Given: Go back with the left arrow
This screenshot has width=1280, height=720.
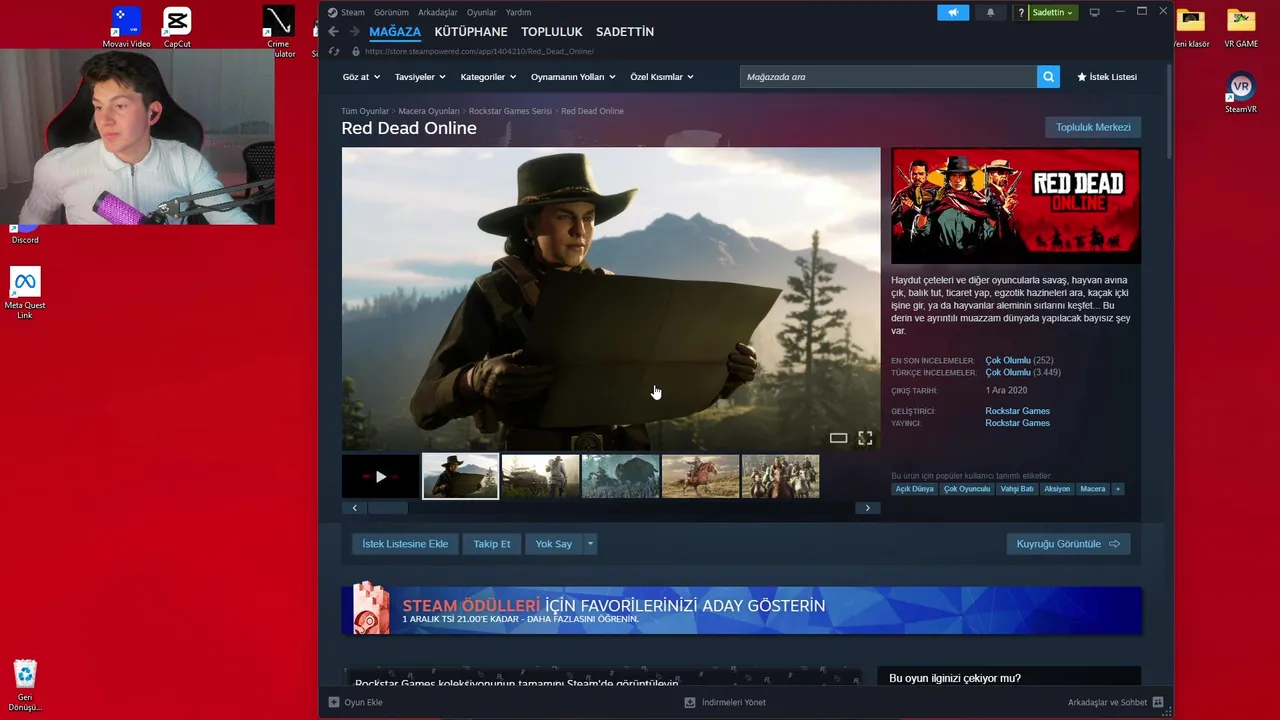Looking at the screenshot, I should point(333,32).
